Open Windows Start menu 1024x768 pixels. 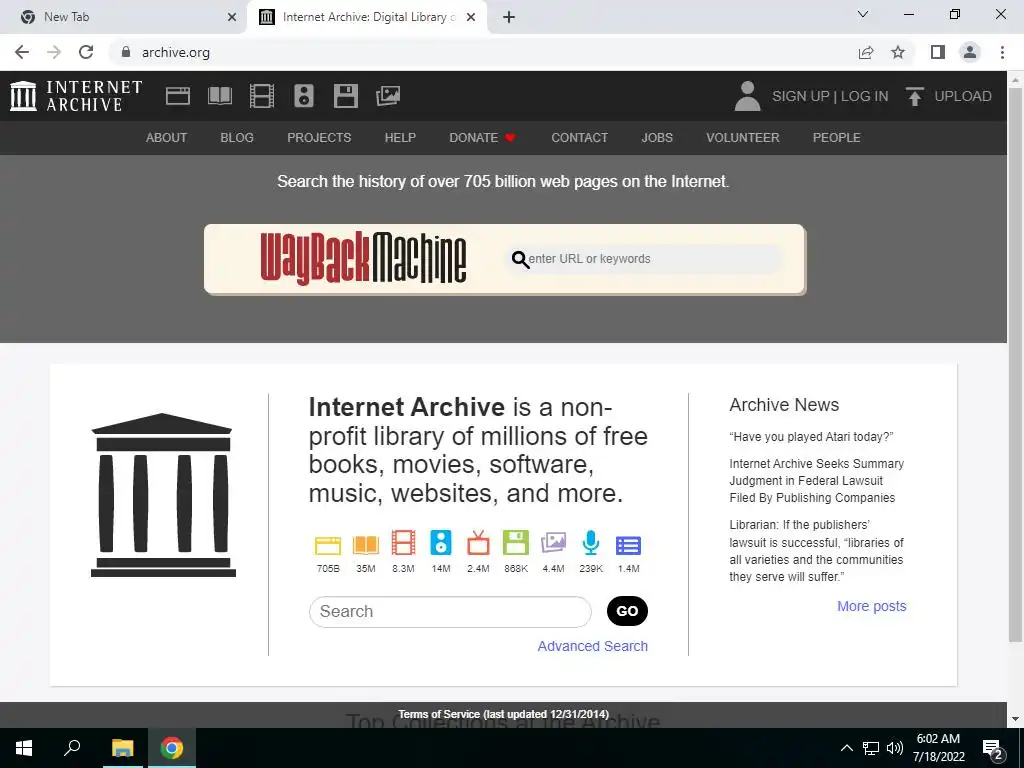click(x=24, y=748)
